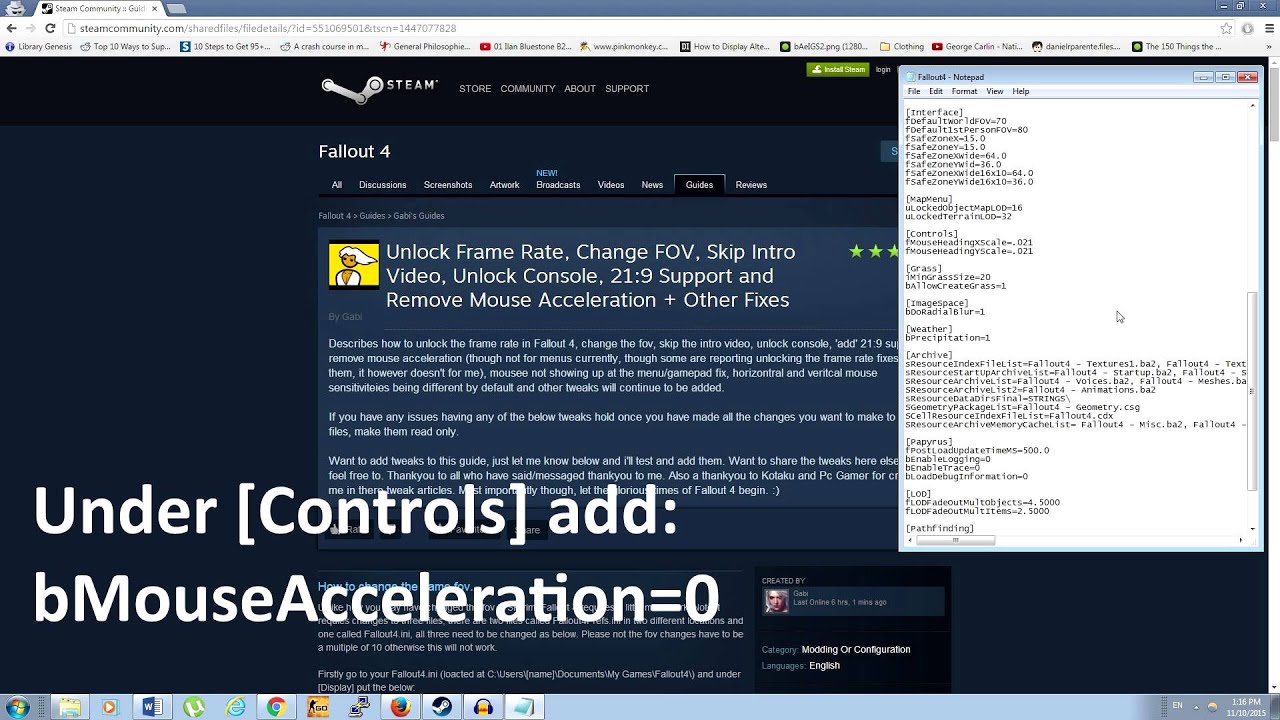Click the login link on Steam
The width and height of the screenshot is (1280, 720).
click(x=883, y=69)
